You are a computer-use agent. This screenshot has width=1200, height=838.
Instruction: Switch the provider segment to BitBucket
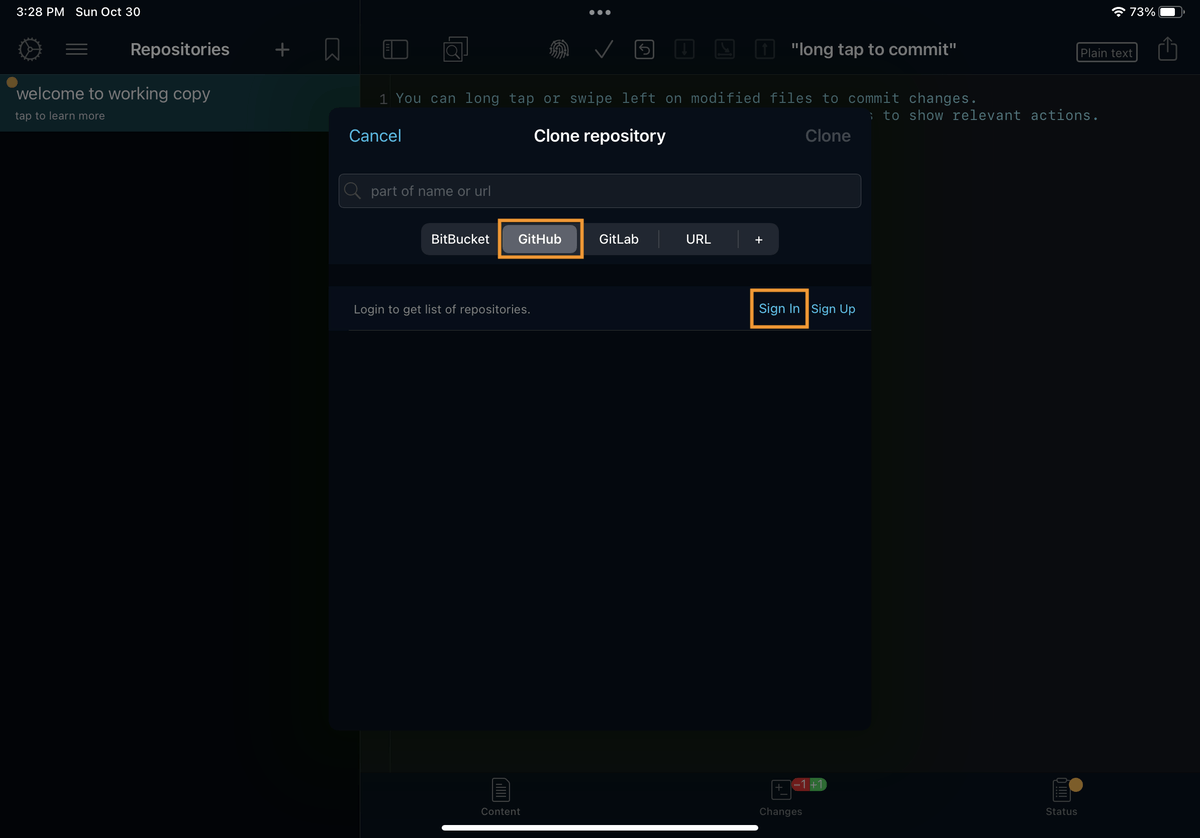pyautogui.click(x=460, y=239)
